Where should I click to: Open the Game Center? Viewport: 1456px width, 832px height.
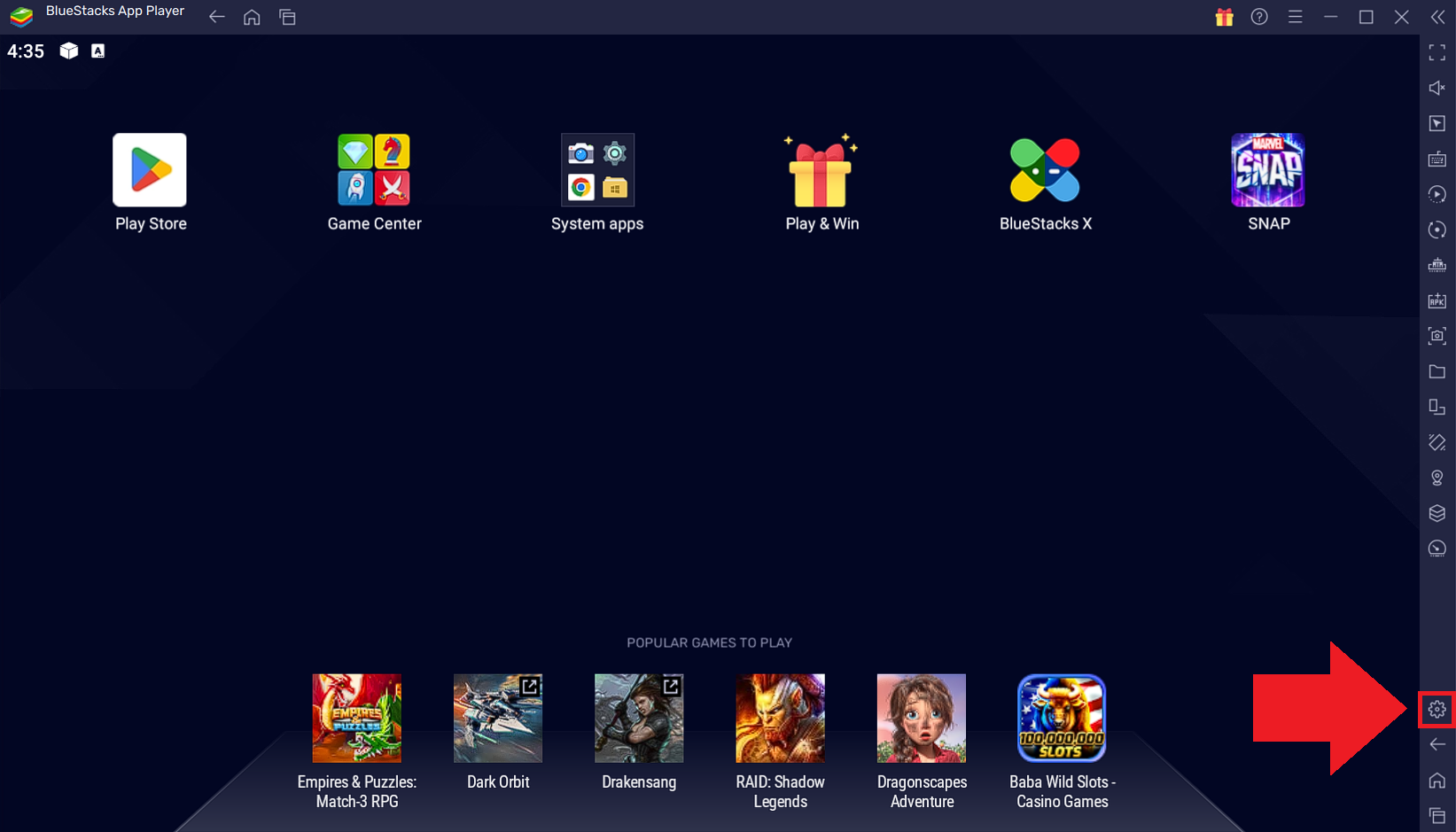(x=374, y=170)
